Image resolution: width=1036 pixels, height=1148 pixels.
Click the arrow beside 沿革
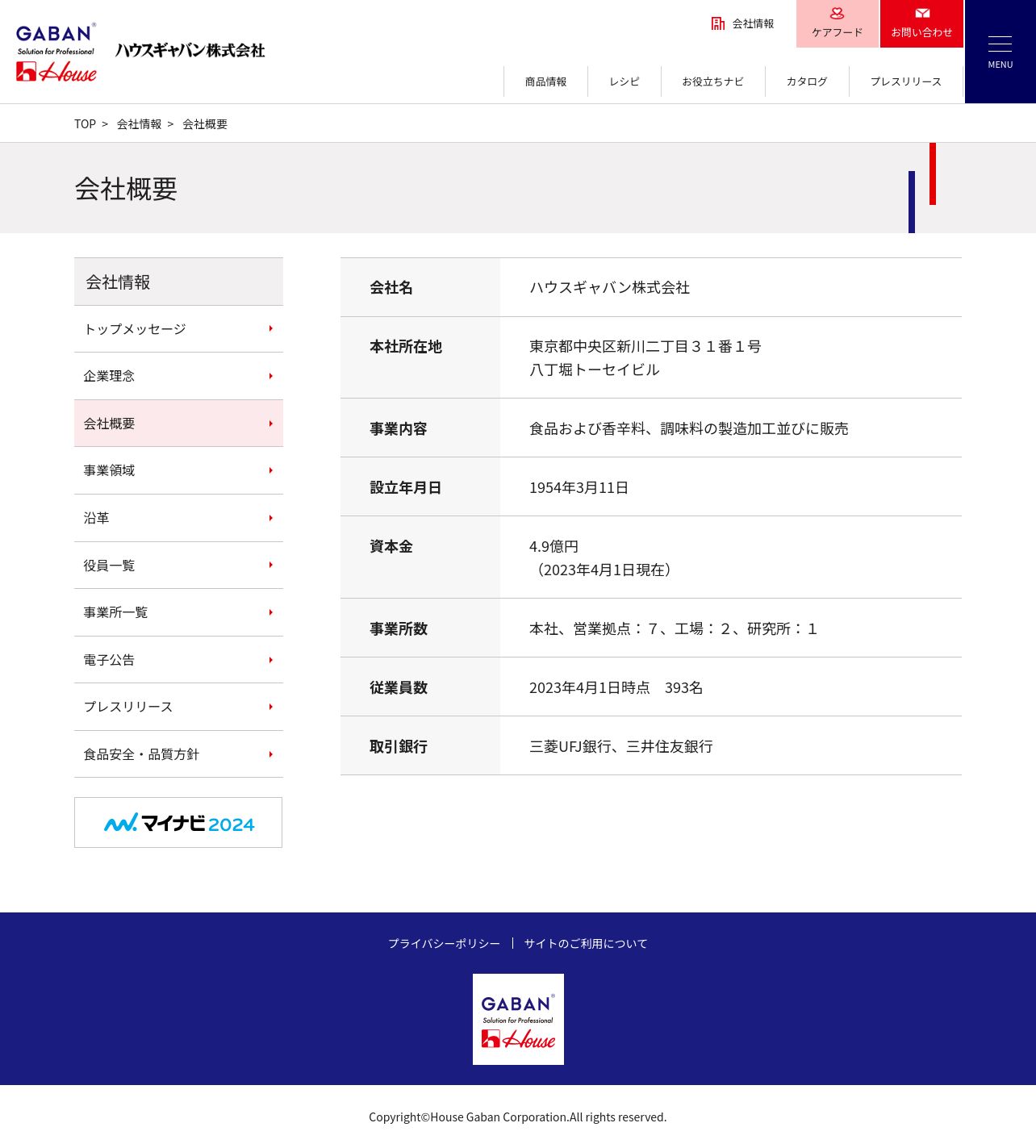(271, 518)
